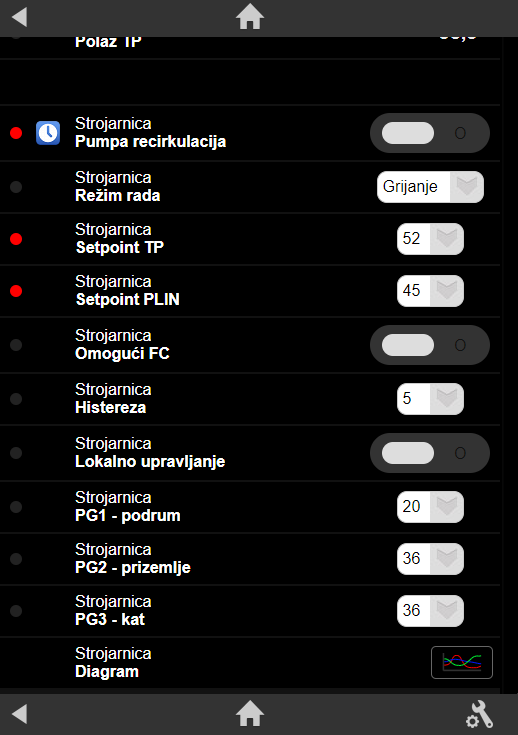Open the Režim rada Grijanje dropdown
518x735 pixels.
coord(430,187)
